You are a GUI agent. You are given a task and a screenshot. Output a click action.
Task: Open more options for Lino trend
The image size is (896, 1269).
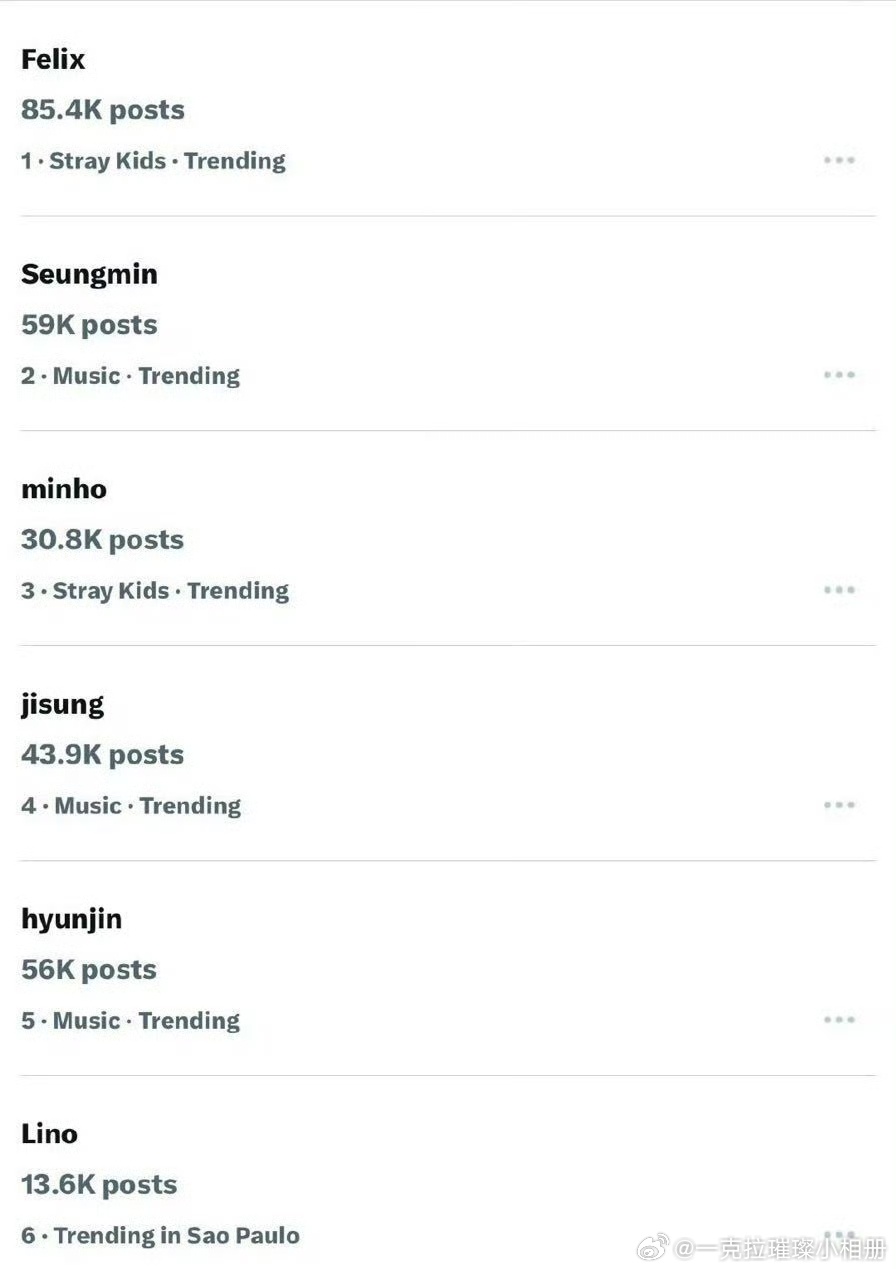point(839,1235)
